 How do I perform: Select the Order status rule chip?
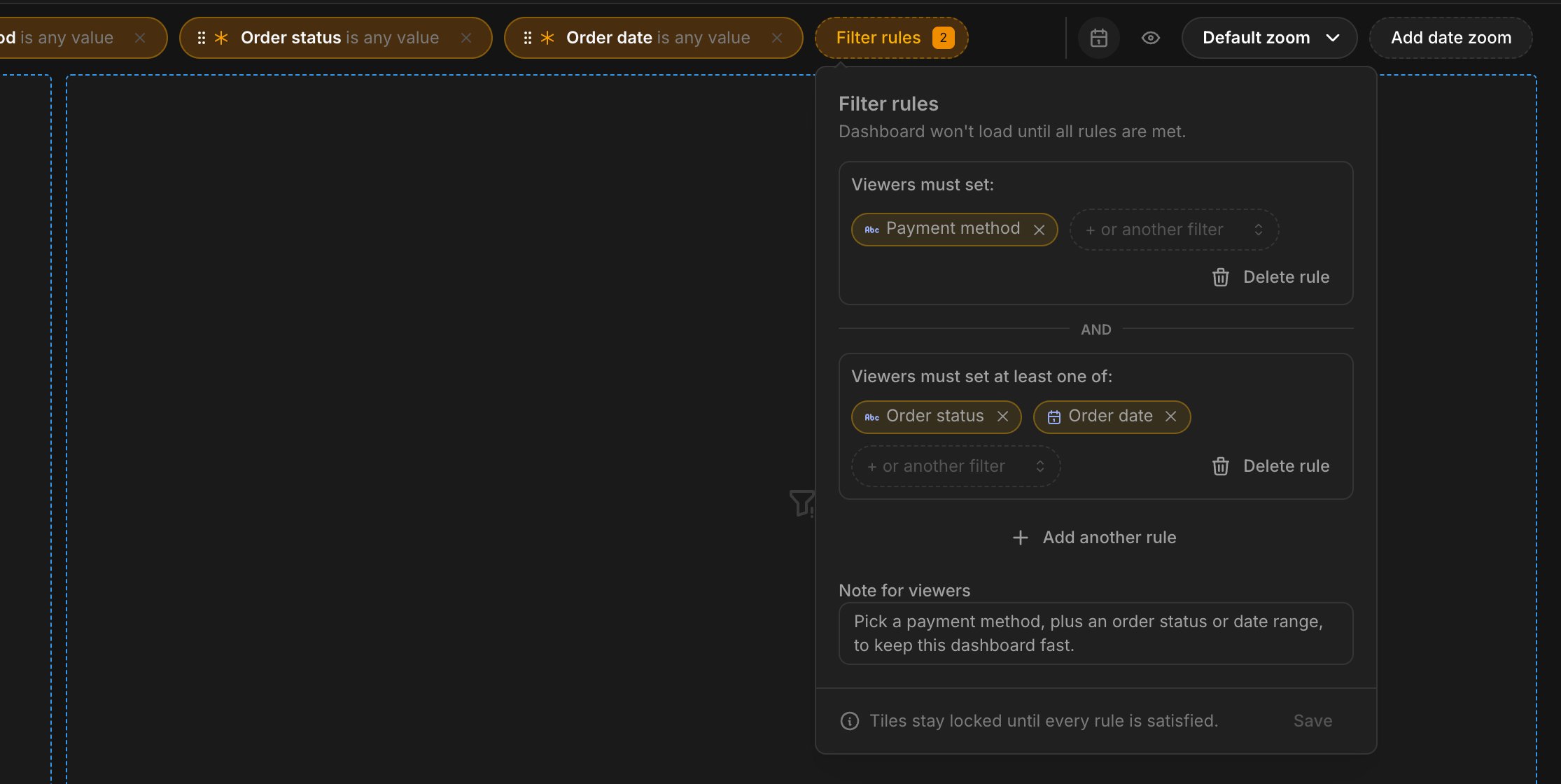(x=936, y=416)
